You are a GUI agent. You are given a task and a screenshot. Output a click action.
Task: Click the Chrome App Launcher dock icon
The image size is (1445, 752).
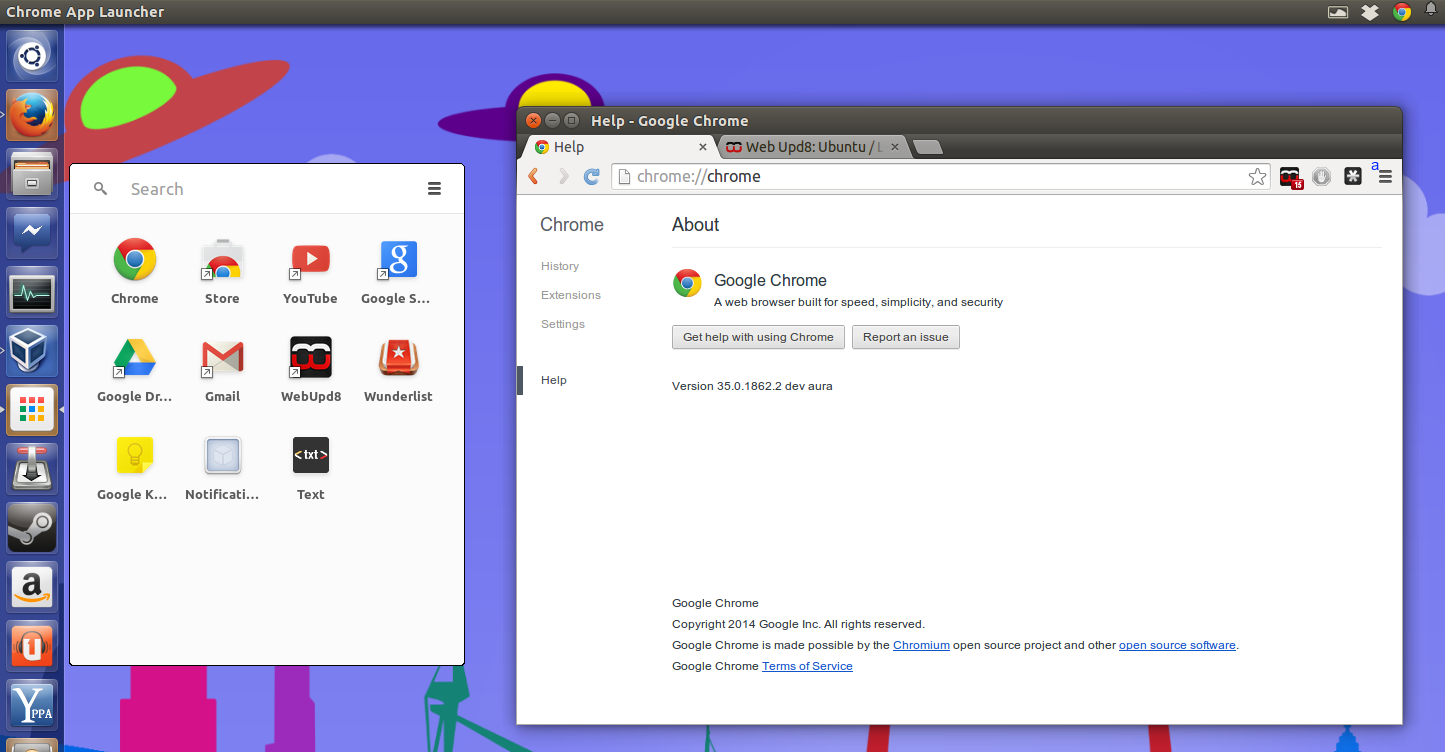click(32, 410)
